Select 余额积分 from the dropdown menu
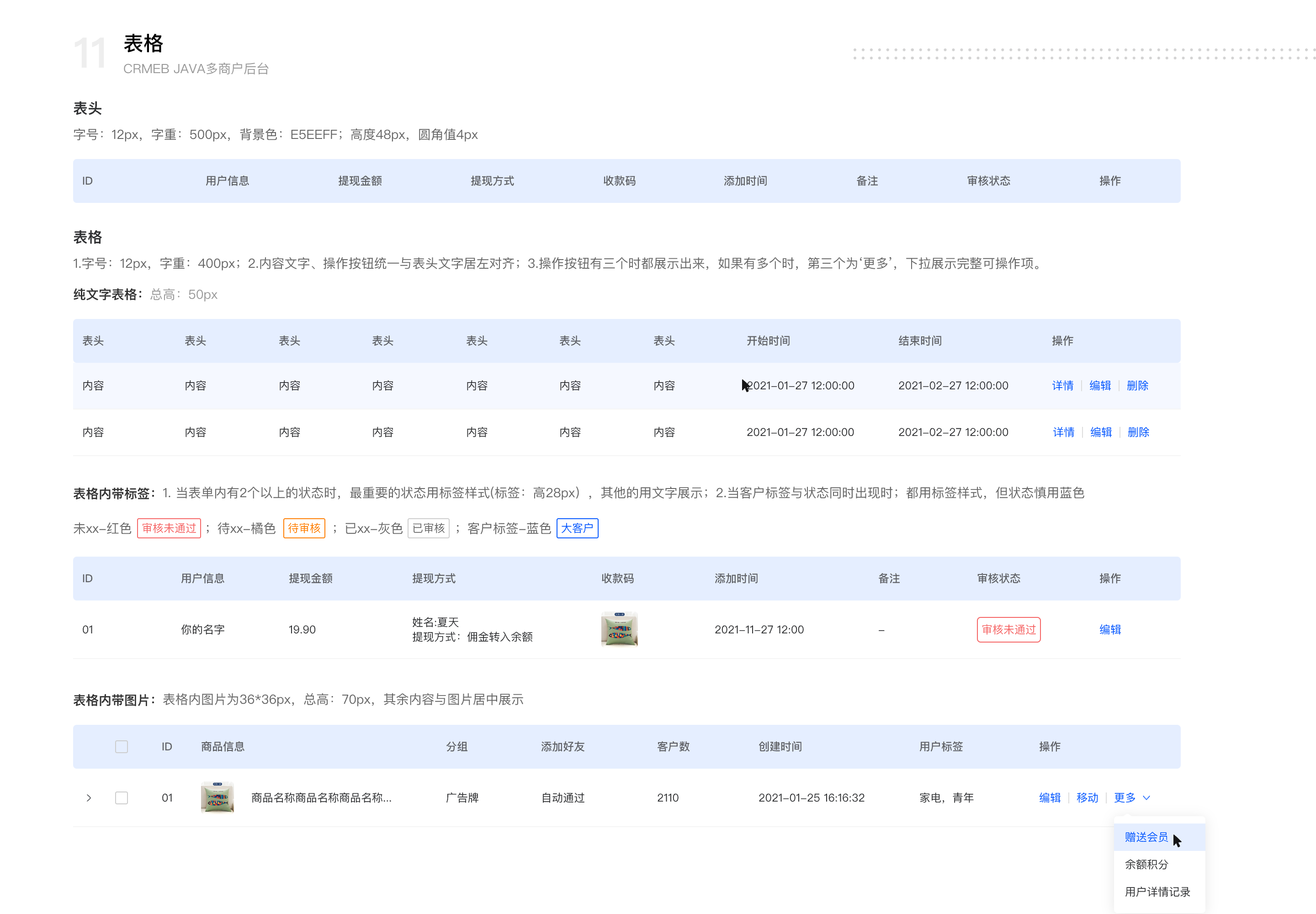The height and width of the screenshot is (914, 1316). (1146, 864)
